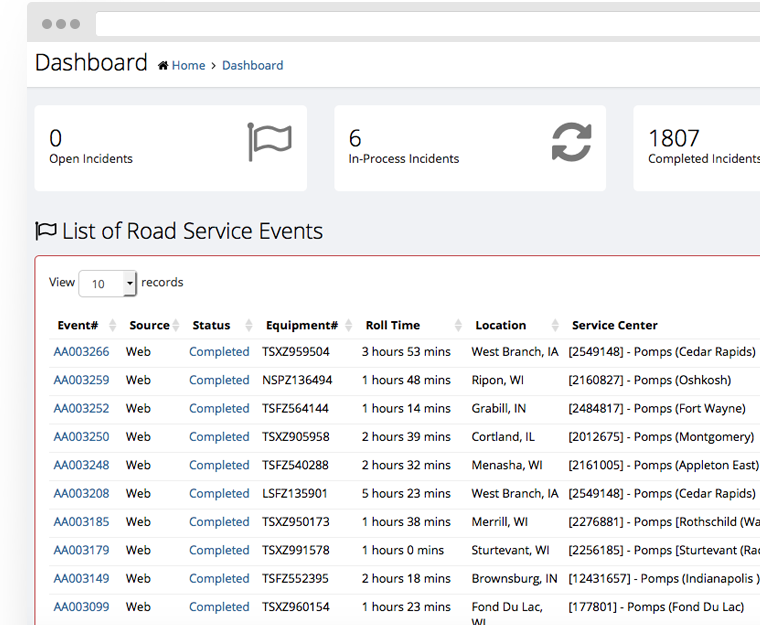The width and height of the screenshot is (760, 625).
Task: Click location Ripon, WI
Action: click(x=498, y=380)
